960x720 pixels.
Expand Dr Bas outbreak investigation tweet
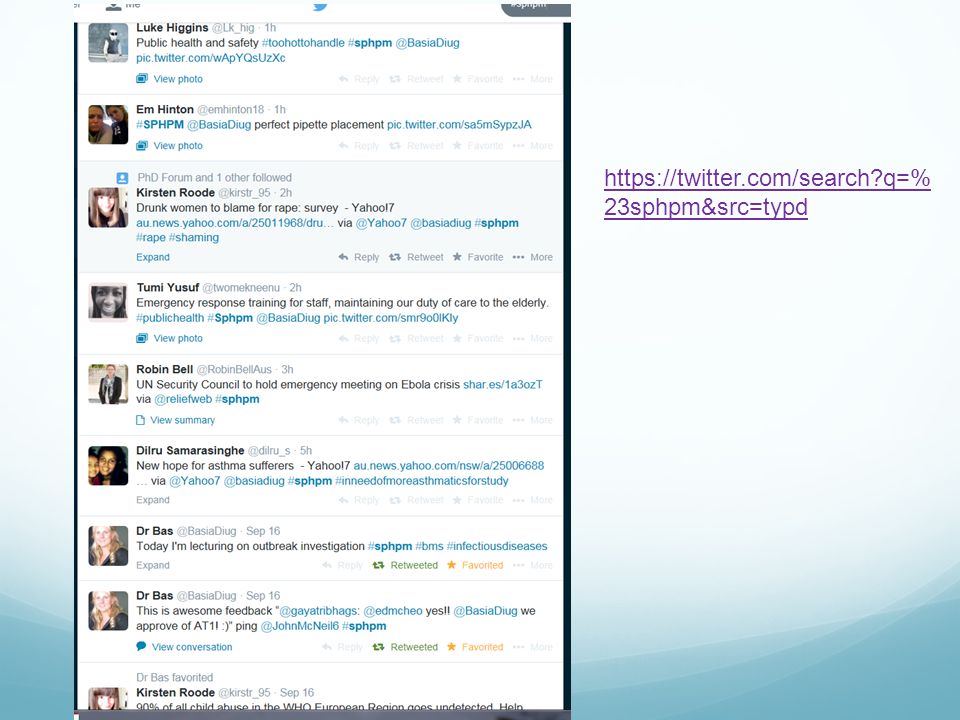point(152,565)
